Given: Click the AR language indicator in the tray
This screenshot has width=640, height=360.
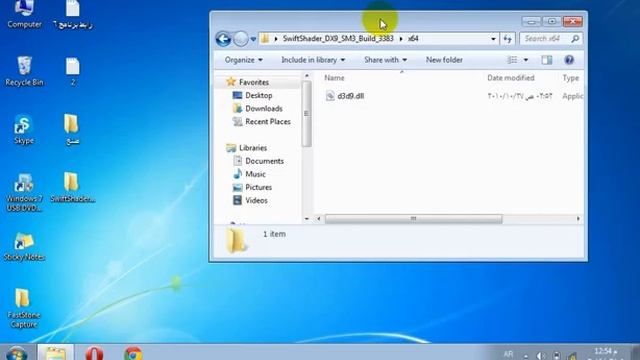Looking at the screenshot, I should pos(508,354).
